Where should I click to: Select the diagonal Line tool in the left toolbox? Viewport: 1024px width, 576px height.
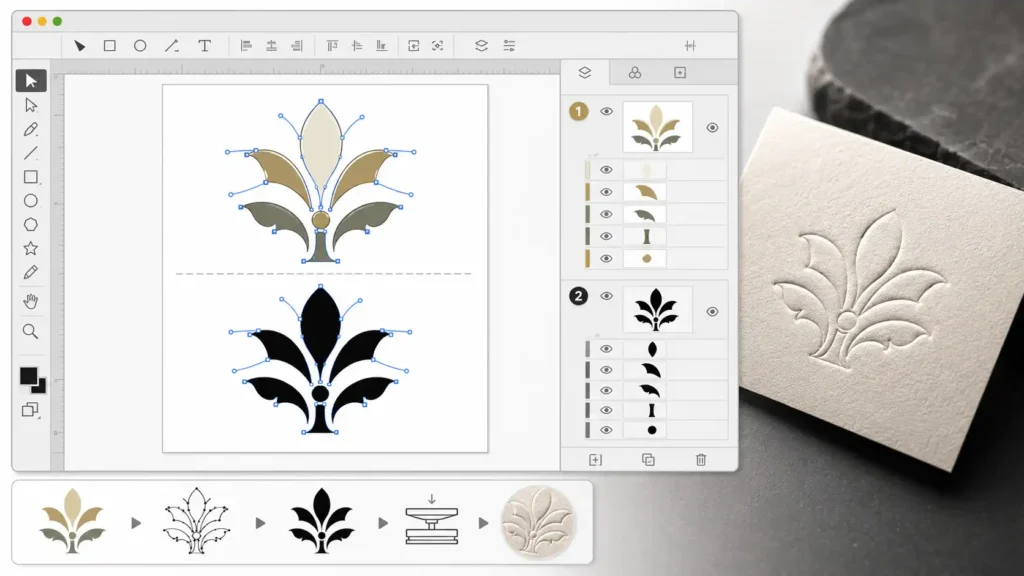point(31,153)
